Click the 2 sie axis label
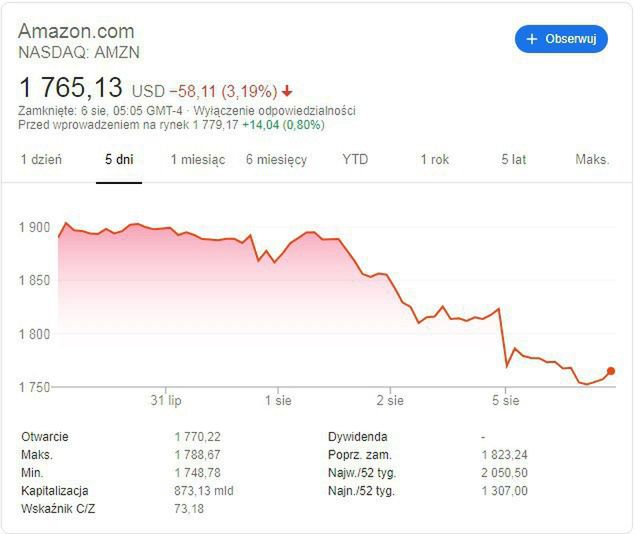This screenshot has height=534, width=634. pyautogui.click(x=390, y=401)
